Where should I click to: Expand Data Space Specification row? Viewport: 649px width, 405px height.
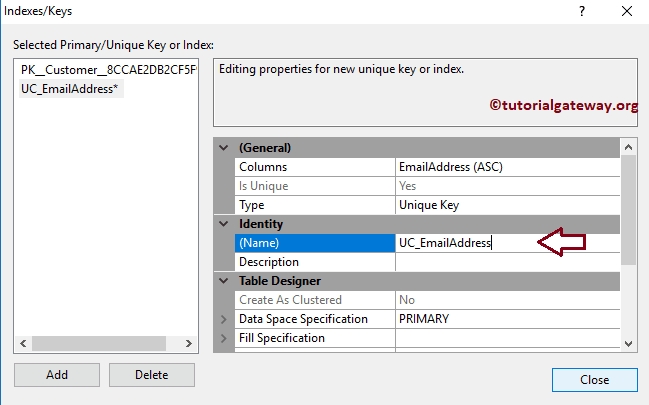[x=223, y=319]
